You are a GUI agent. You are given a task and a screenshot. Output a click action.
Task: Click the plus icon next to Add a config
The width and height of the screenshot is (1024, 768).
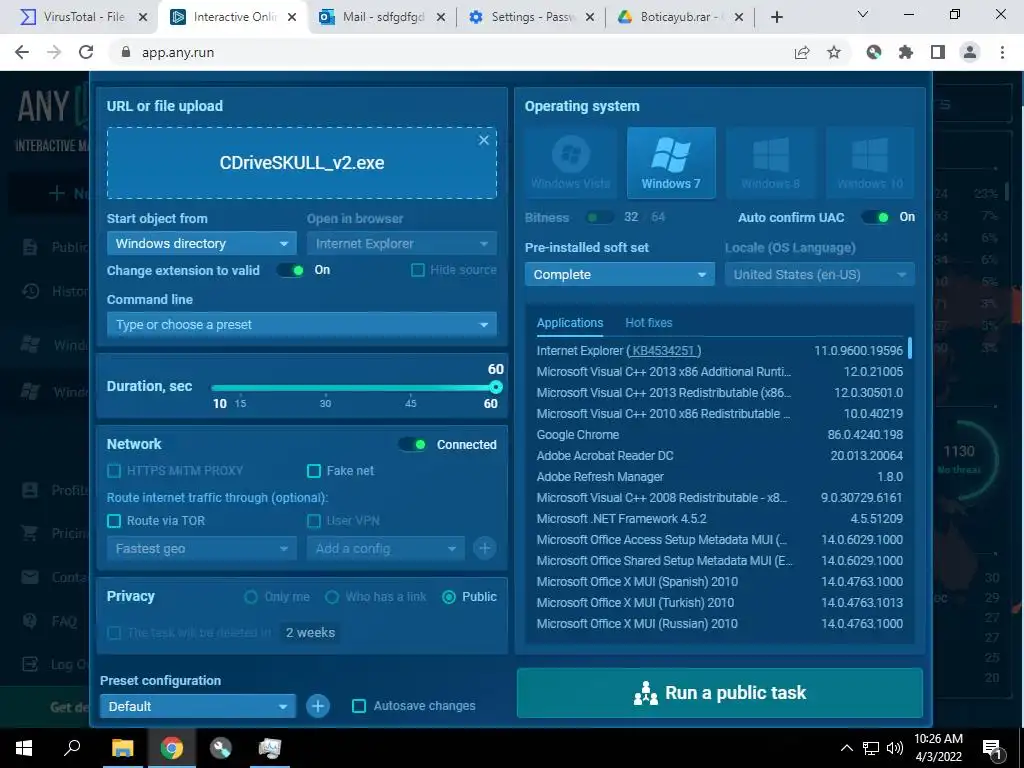coord(485,548)
